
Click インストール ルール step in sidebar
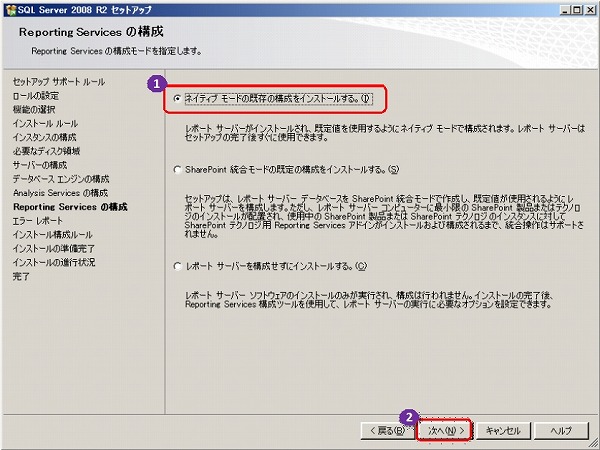pyautogui.click(x=45, y=123)
